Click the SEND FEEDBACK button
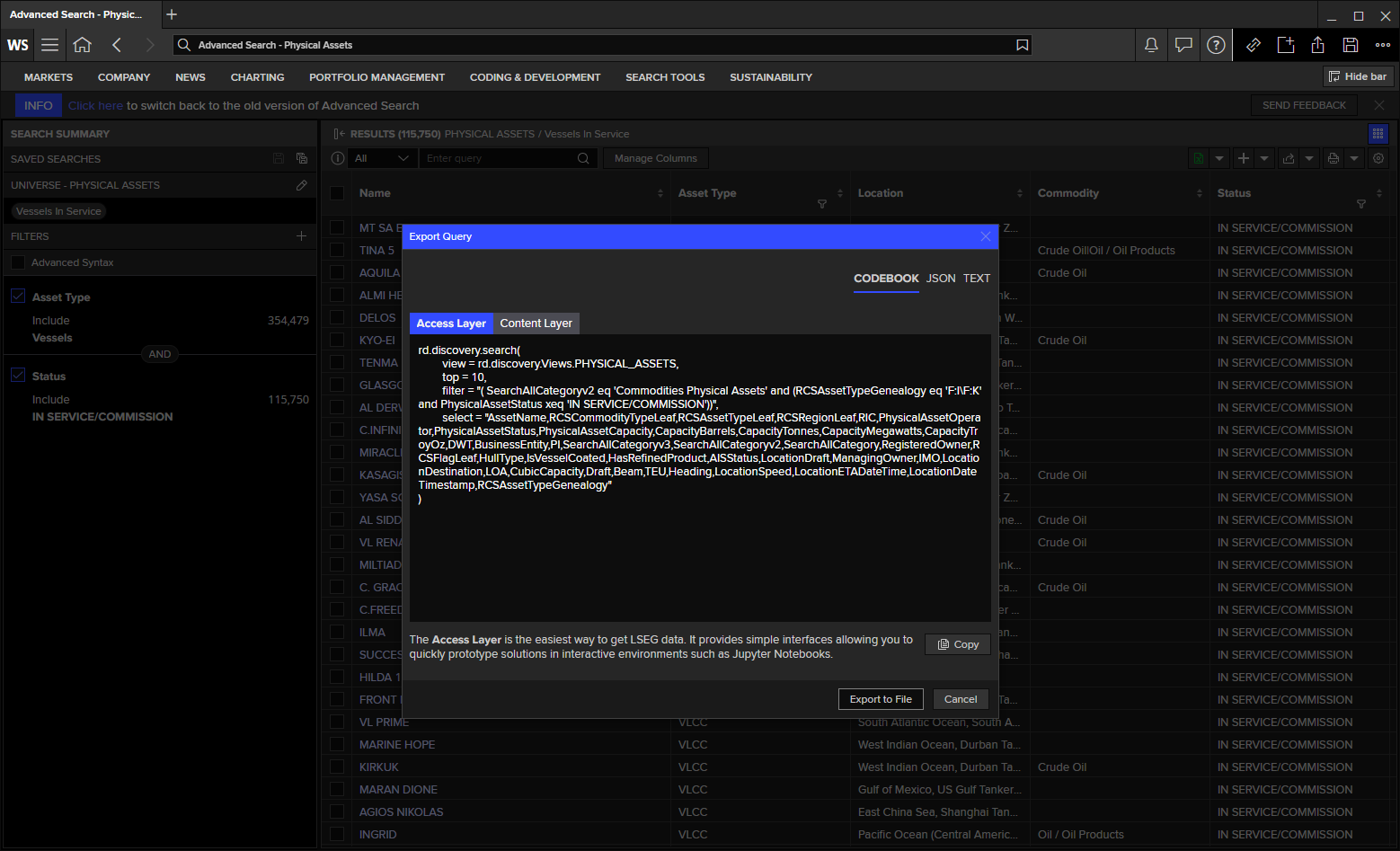Screen dimensions: 1400x851 (x=1304, y=105)
